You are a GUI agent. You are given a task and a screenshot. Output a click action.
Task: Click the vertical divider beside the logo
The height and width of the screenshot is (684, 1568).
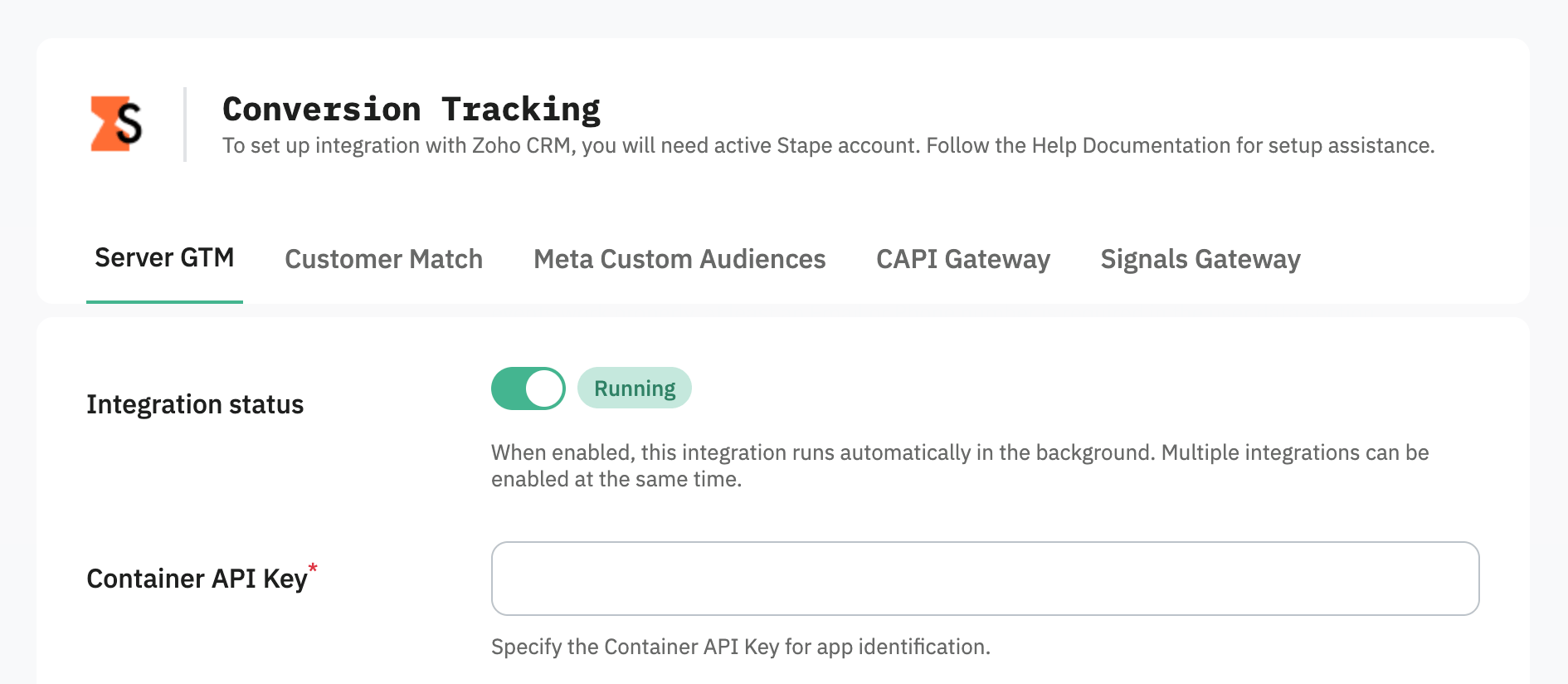point(185,125)
